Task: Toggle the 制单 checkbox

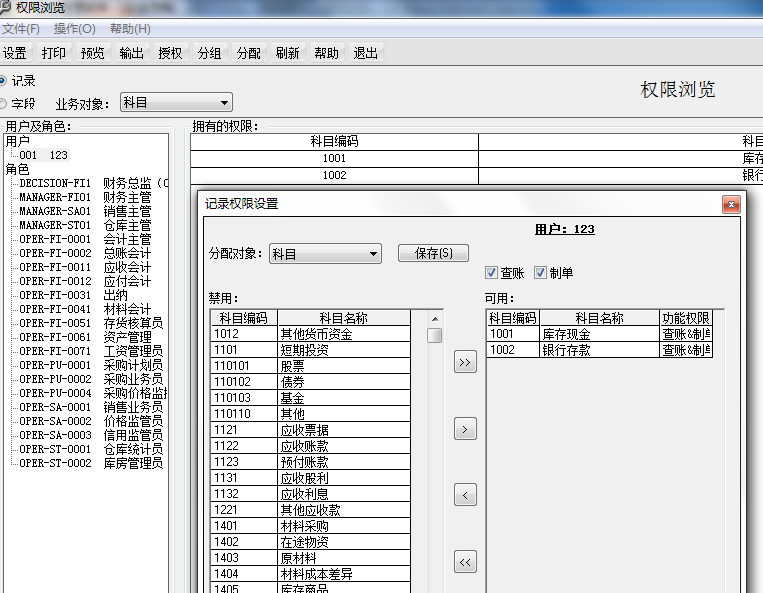Action: click(540, 272)
